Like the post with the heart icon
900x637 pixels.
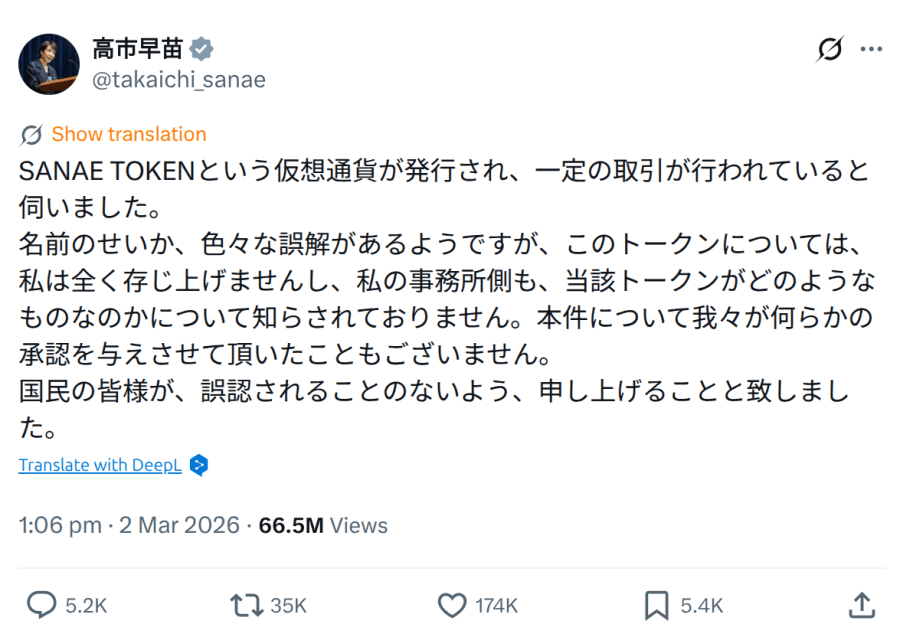point(453,605)
